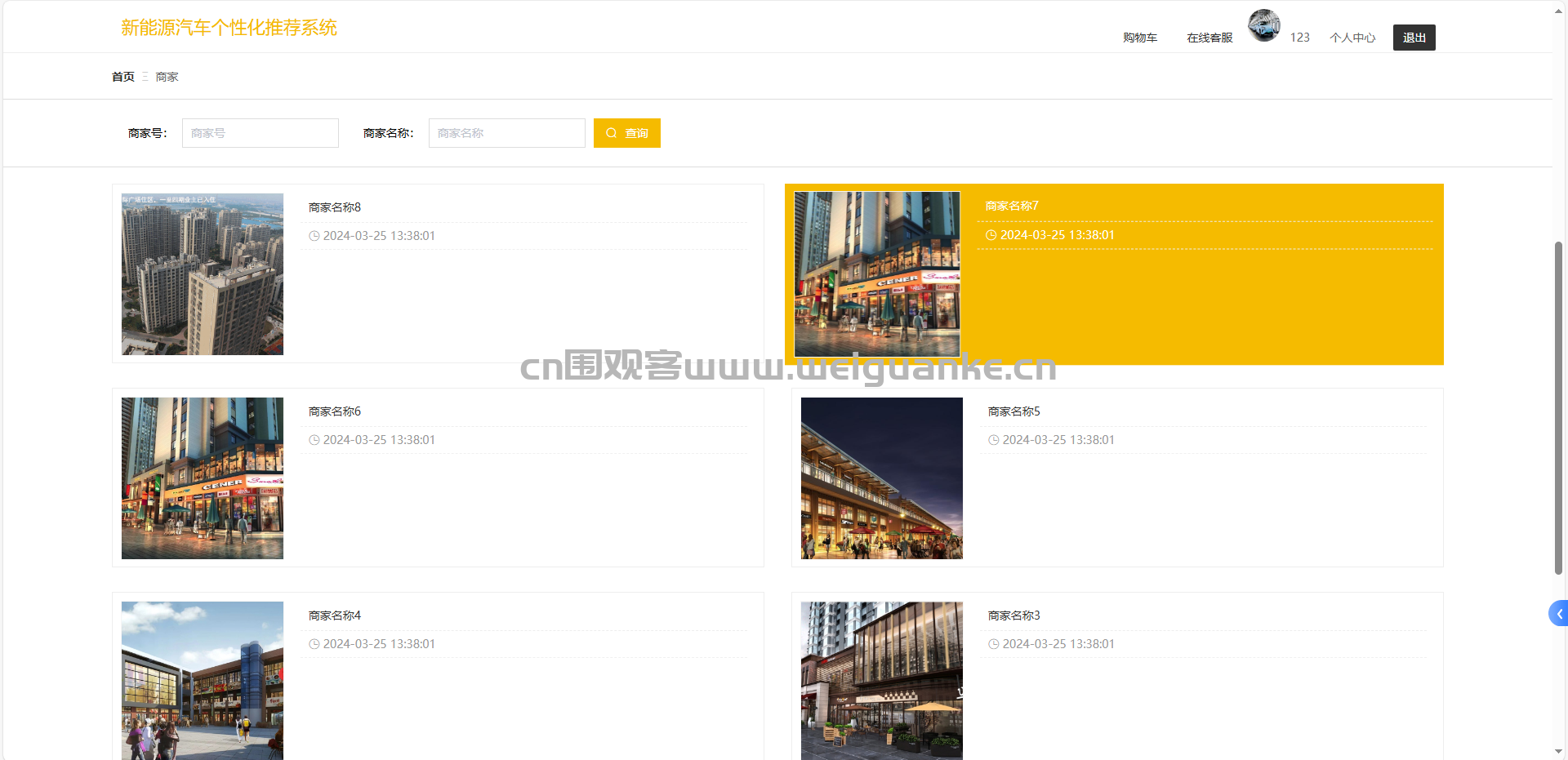This screenshot has width=1568, height=760.
Task: Click the vertical page scrollbar thumb
Action: coord(1558,408)
